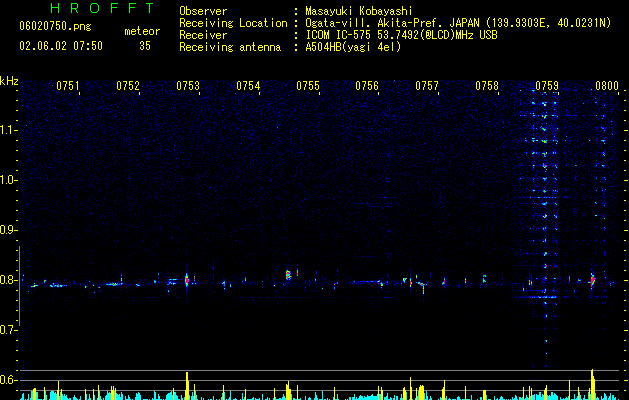Image resolution: width=629 pixels, height=400 pixels.
Task: Select the antenna value A504HB(yagi 4el)
Action: click(x=353, y=47)
